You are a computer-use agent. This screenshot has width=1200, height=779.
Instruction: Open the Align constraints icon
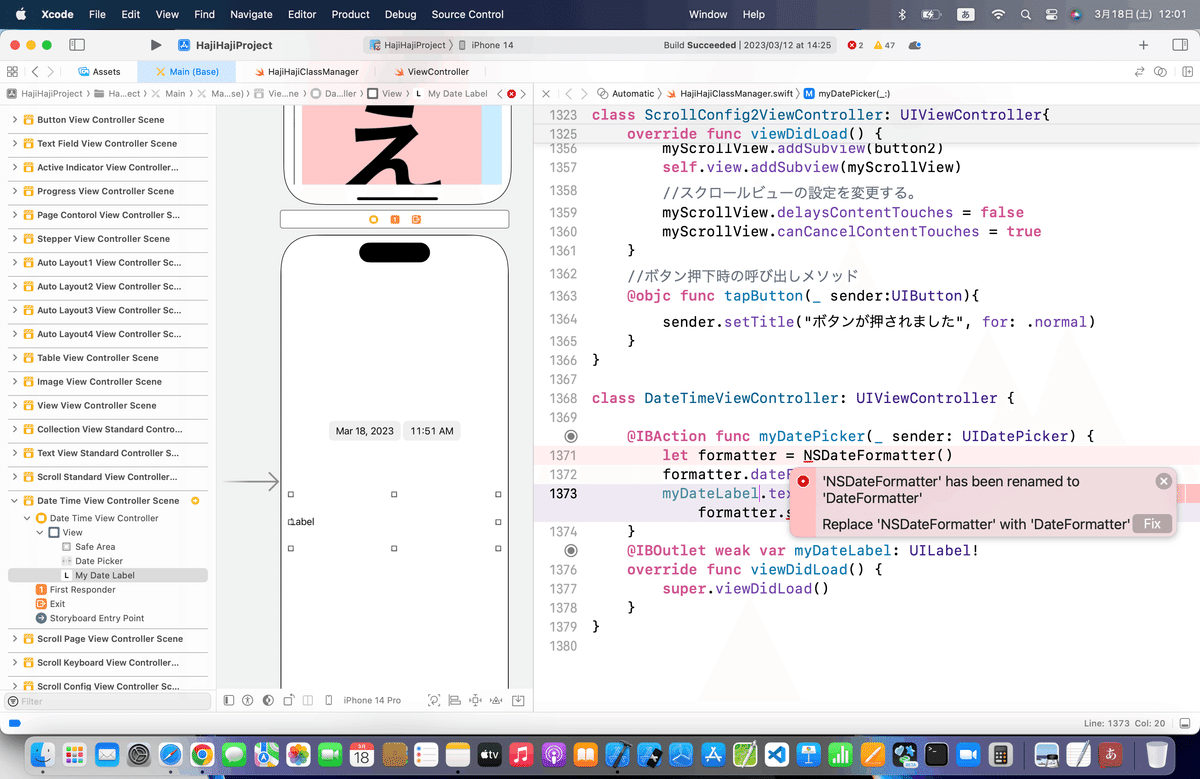(x=455, y=700)
